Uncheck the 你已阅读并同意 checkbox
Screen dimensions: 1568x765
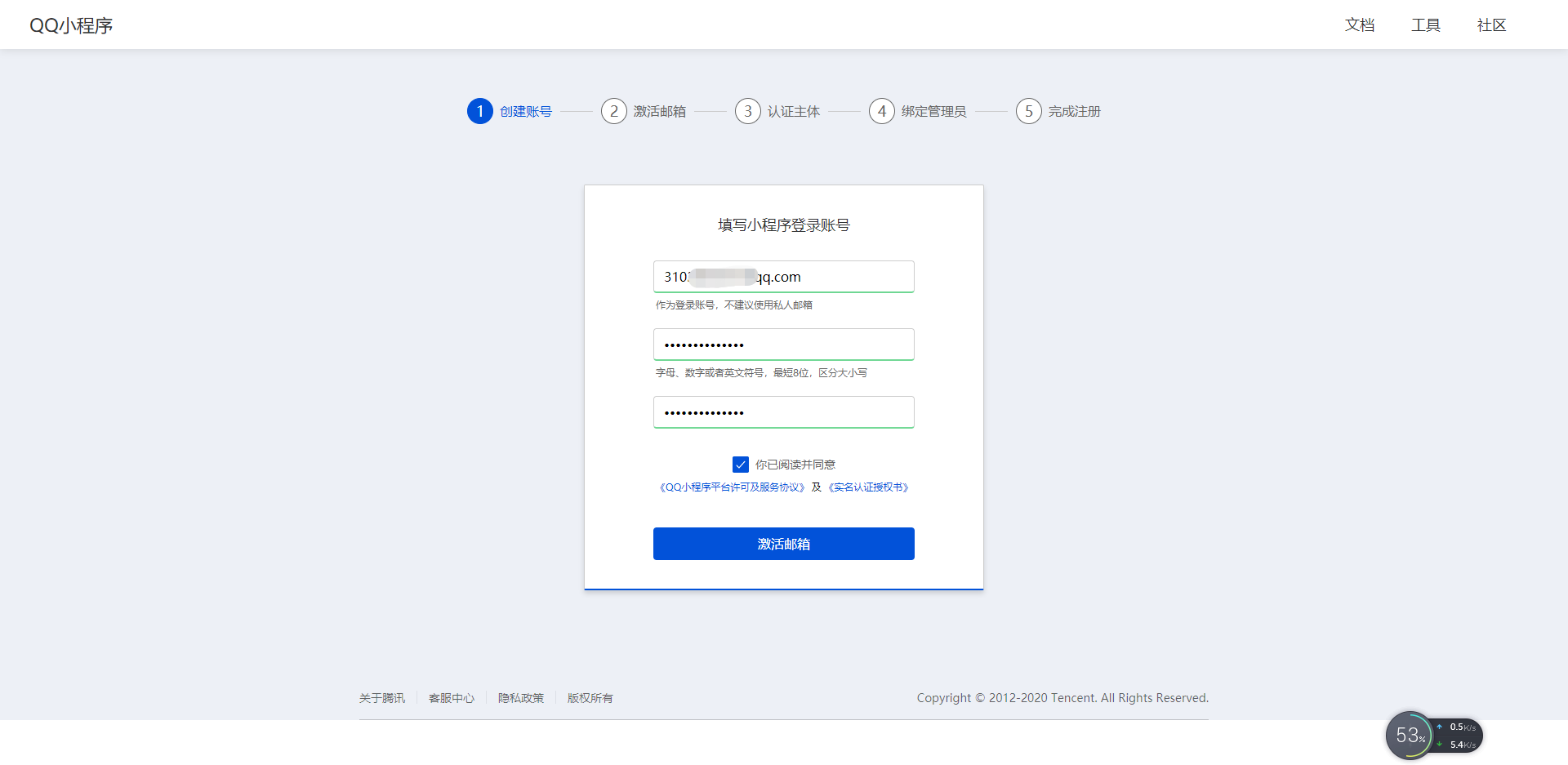click(x=741, y=465)
